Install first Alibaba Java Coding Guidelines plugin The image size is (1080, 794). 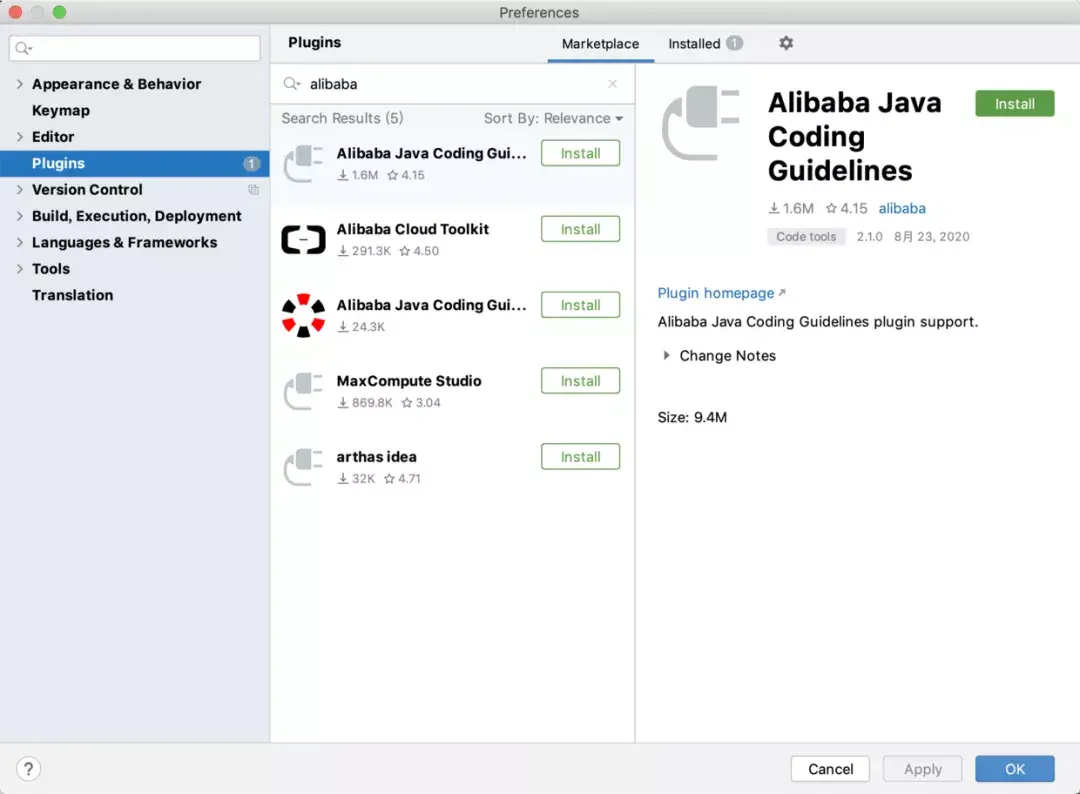tap(580, 153)
